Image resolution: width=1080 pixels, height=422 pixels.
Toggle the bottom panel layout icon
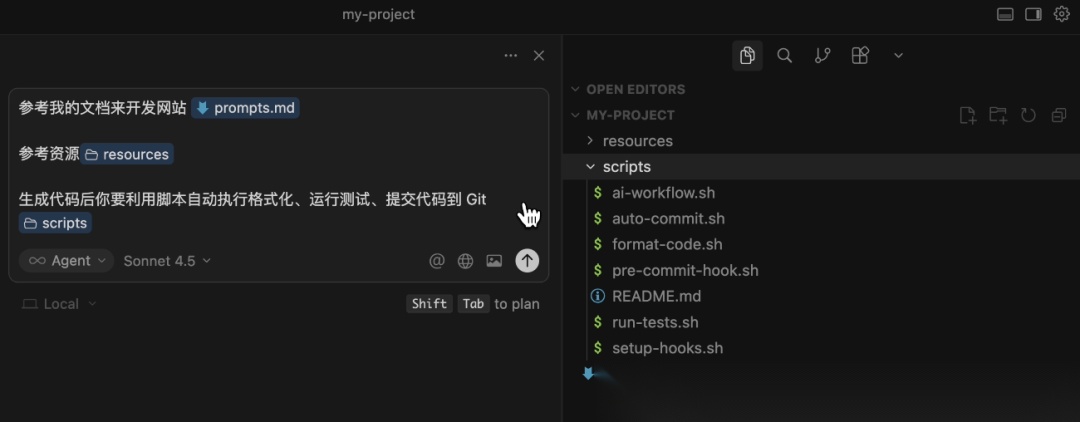pyautogui.click(x=1005, y=14)
